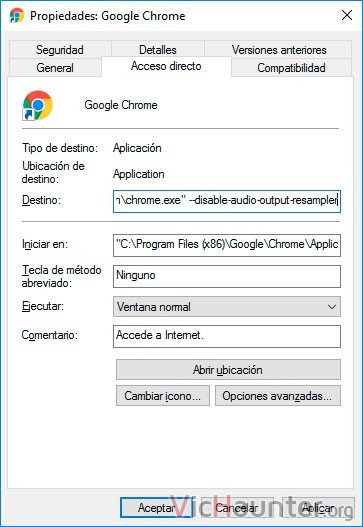Open the Cambiar icono dialog
The height and width of the screenshot is (527, 363).
[x=163, y=396]
